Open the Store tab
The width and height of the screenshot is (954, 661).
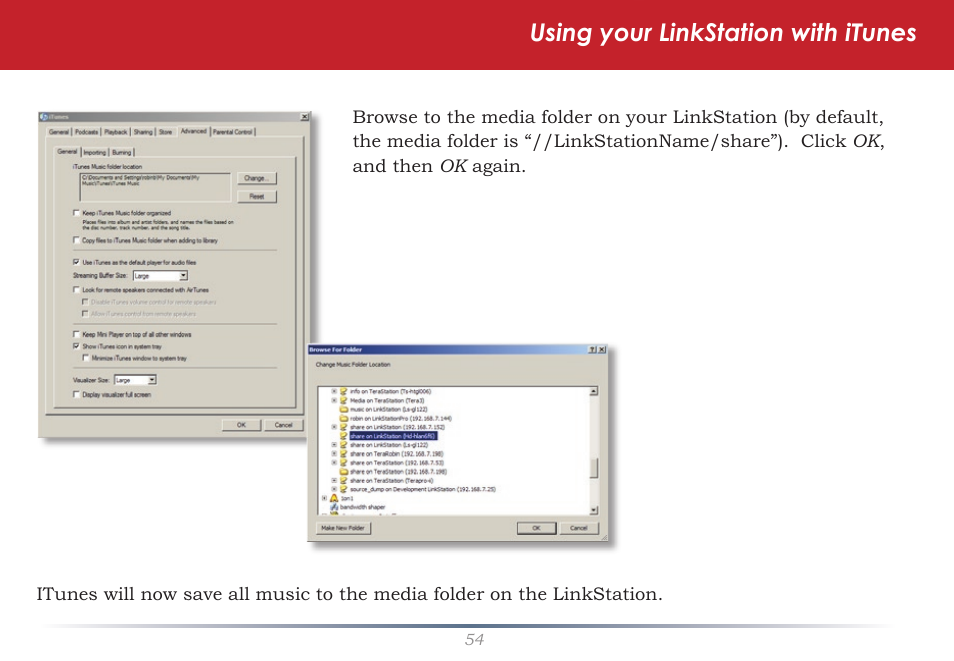pyautogui.click(x=165, y=132)
